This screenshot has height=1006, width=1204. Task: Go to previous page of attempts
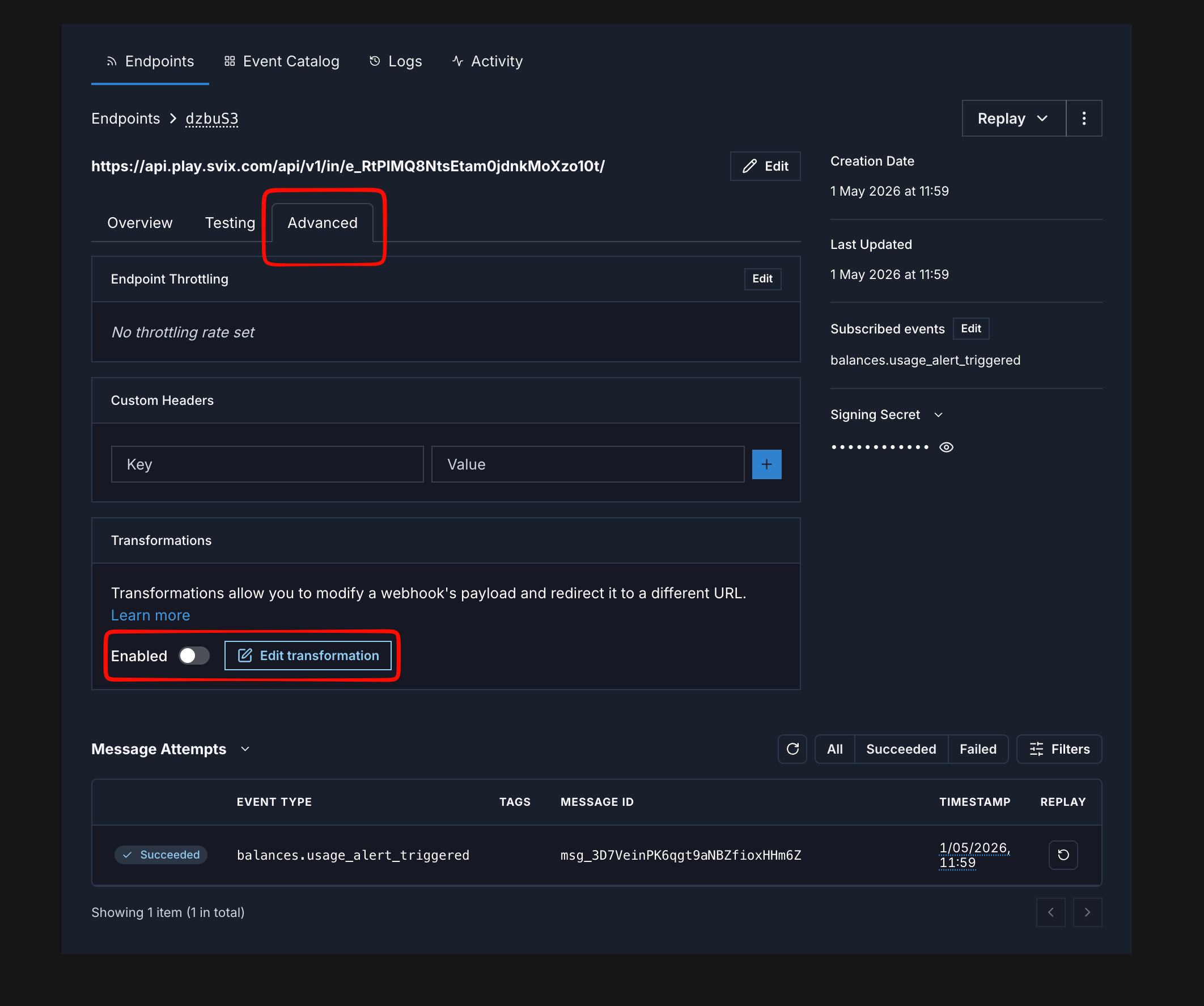click(1051, 912)
